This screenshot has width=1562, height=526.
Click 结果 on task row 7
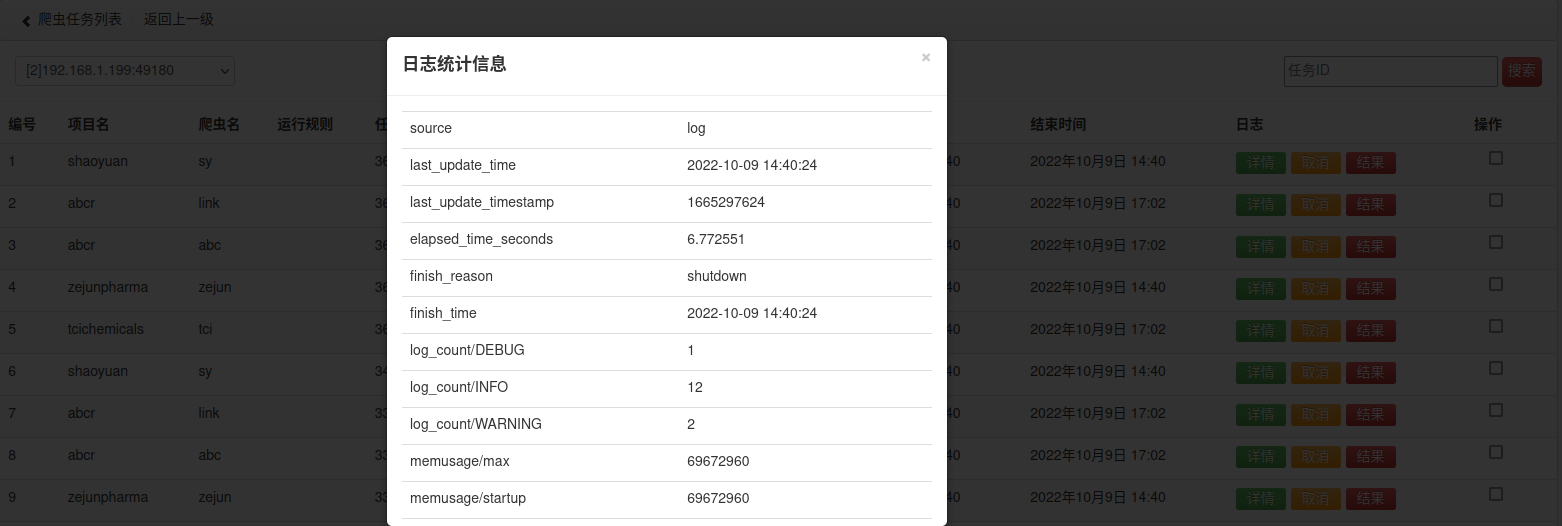click(x=1371, y=415)
